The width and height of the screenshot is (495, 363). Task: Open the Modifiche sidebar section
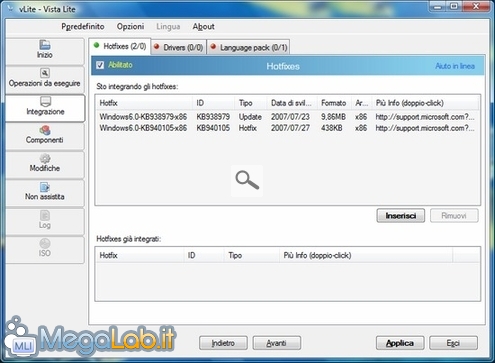coord(45,165)
